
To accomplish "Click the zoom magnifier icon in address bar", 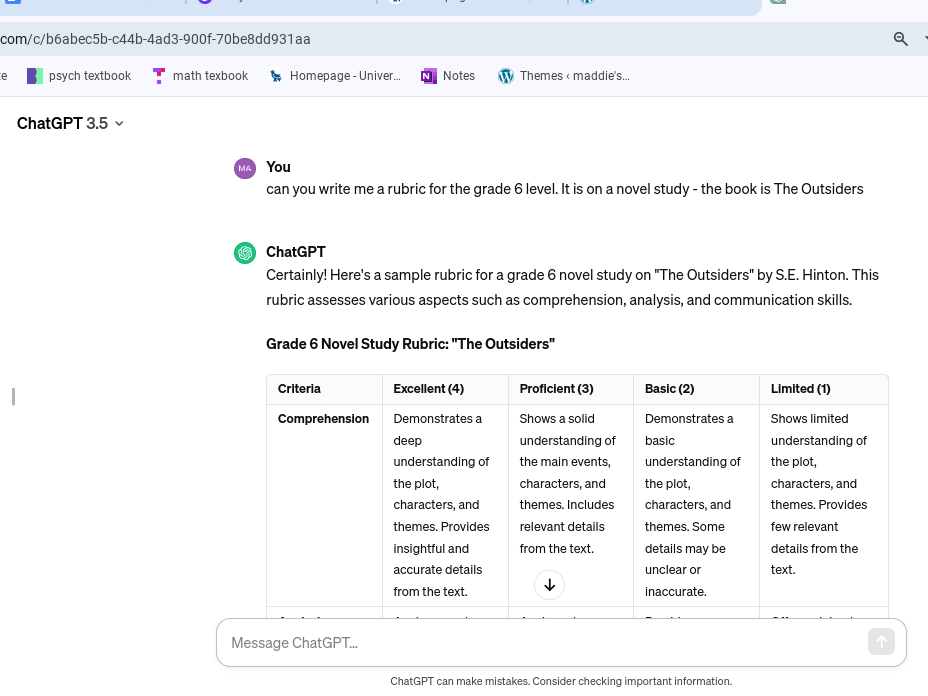I will (900, 39).
